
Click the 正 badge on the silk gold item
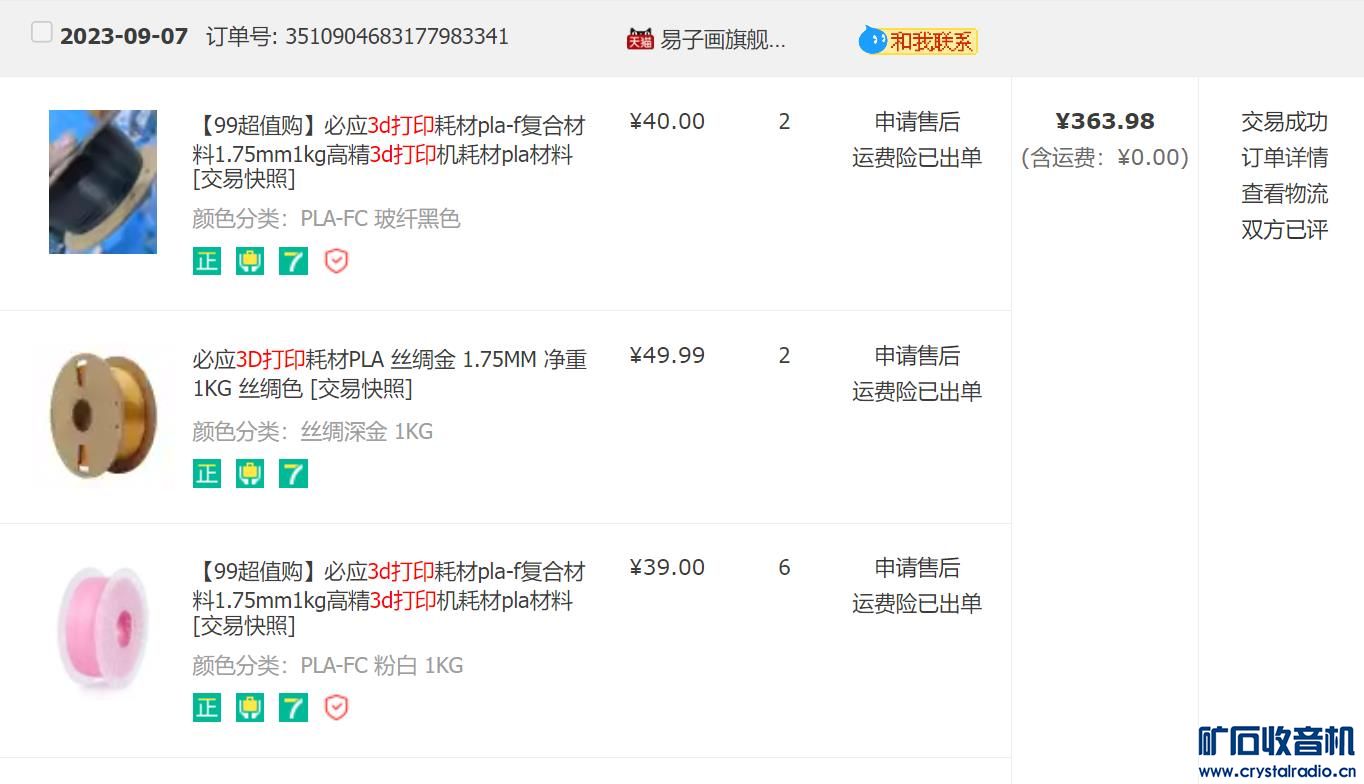click(x=207, y=473)
